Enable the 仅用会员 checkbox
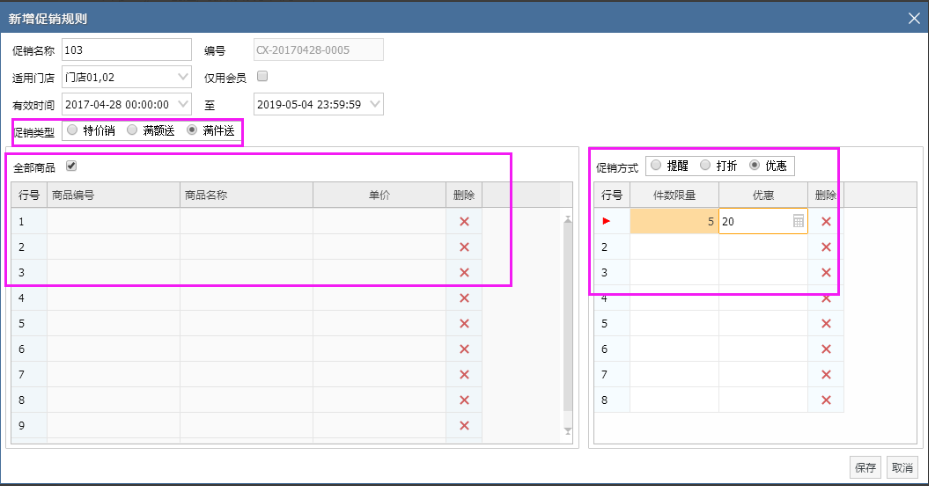The image size is (929, 486). pos(262,76)
